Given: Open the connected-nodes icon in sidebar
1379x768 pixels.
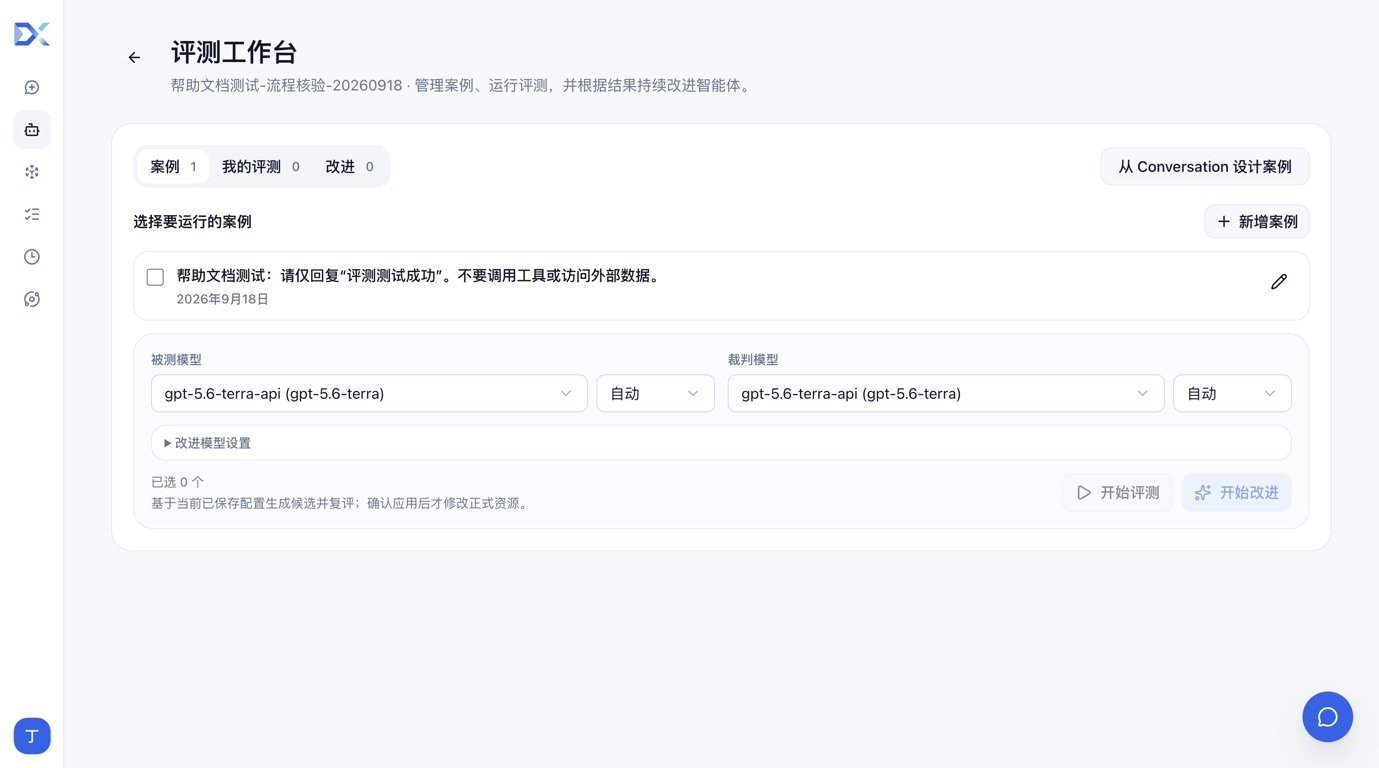Looking at the screenshot, I should tap(32, 172).
